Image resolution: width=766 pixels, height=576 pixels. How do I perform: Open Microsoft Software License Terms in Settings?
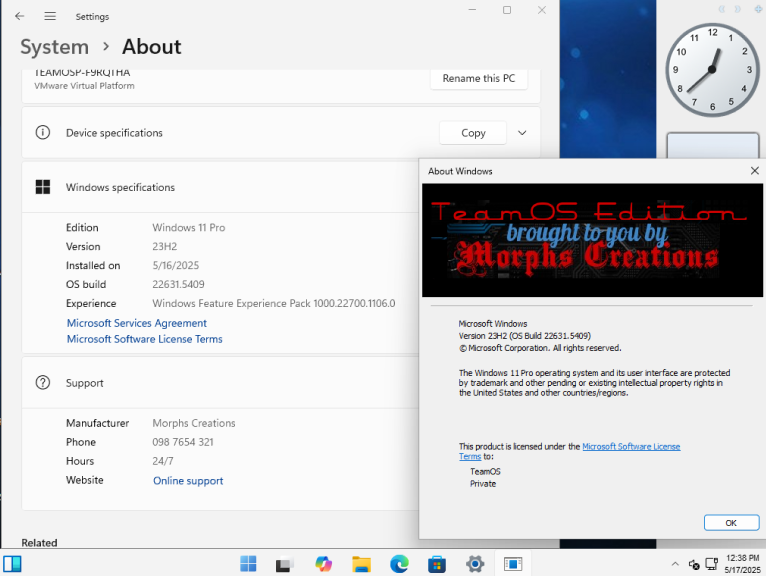(x=145, y=339)
